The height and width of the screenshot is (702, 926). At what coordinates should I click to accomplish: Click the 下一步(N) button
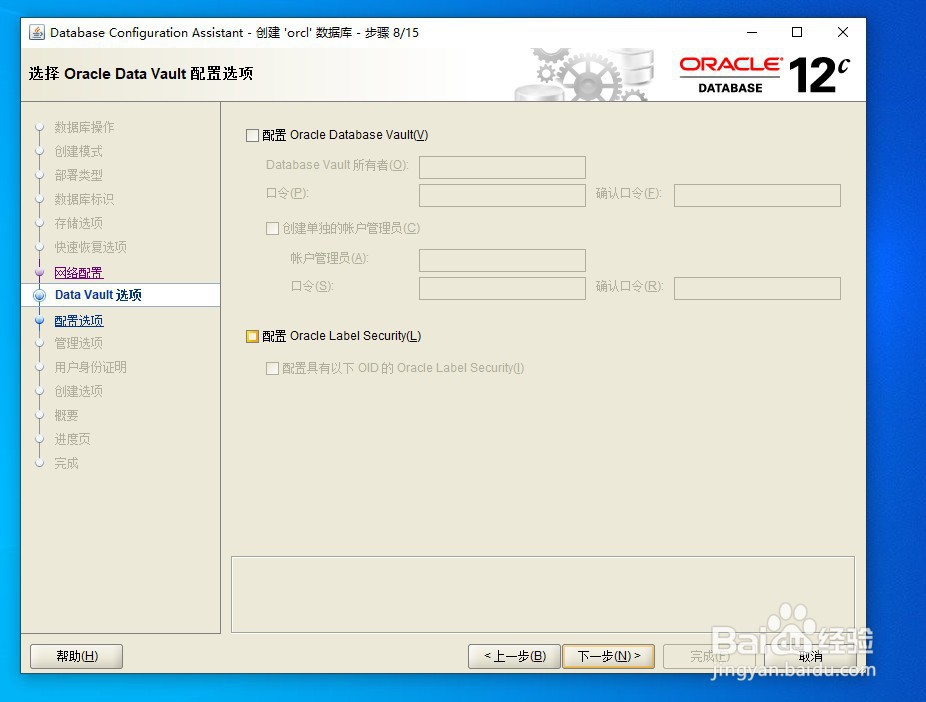coord(608,656)
